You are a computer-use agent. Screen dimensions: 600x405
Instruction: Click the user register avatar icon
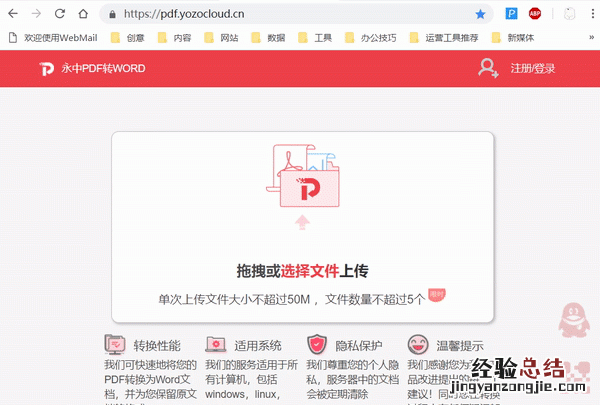point(488,68)
